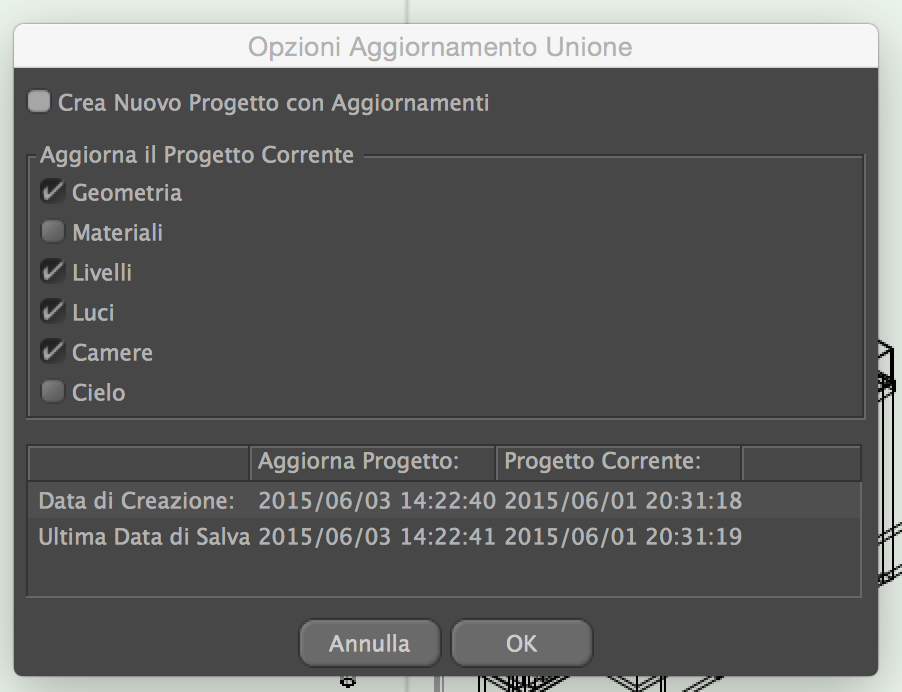The width and height of the screenshot is (902, 692).
Task: Click the 2015/06/03 14:22:41 save date cell
Action: 376,537
